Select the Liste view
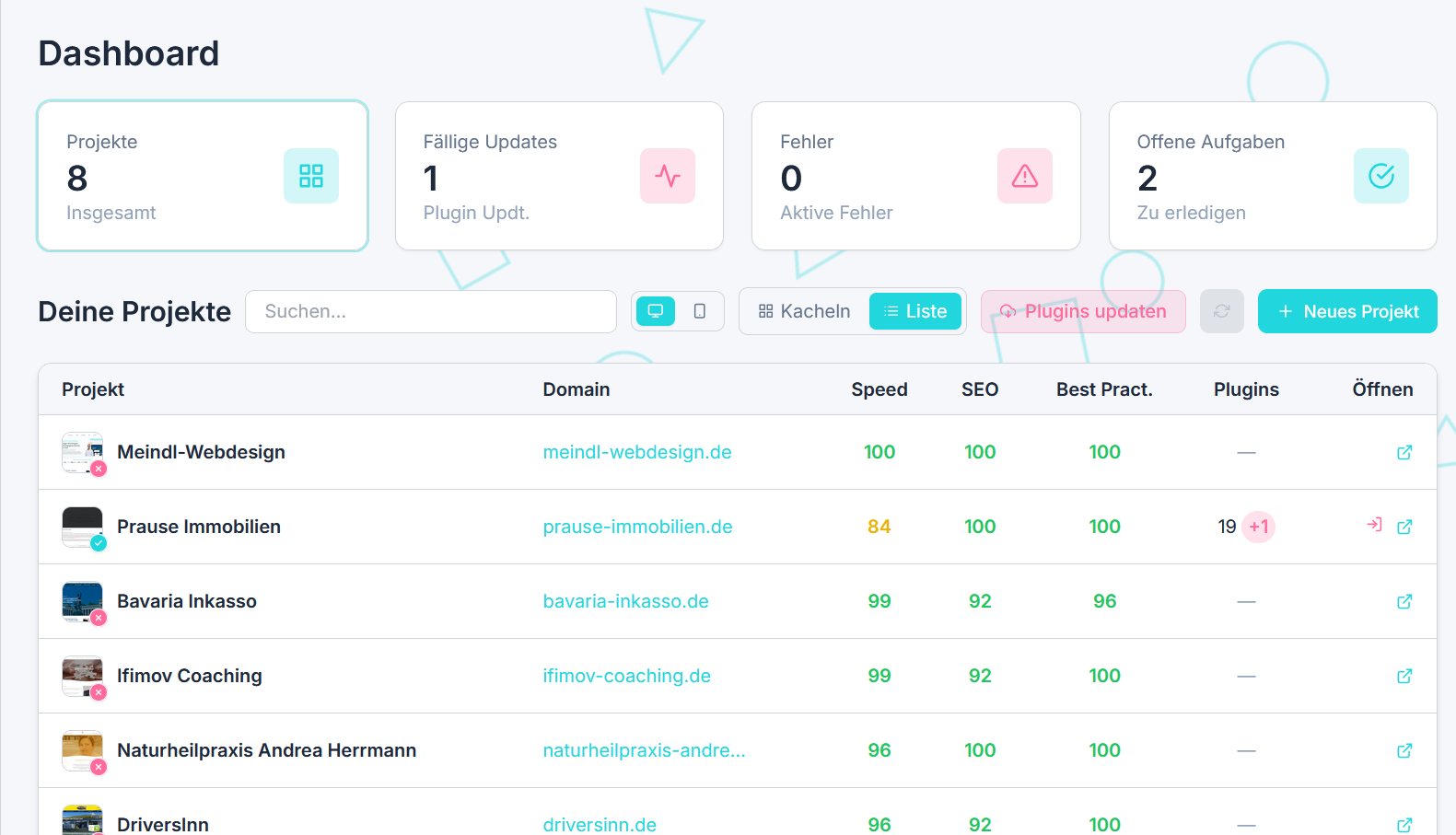1456x835 pixels. [915, 311]
